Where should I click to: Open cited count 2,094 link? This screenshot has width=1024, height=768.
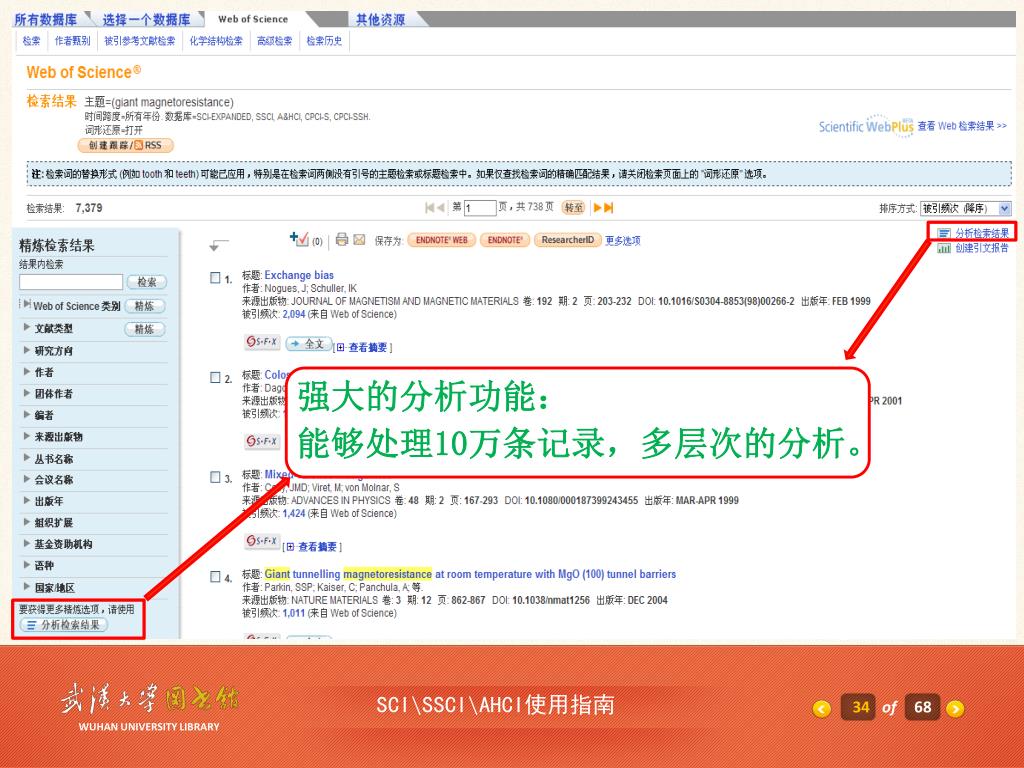pos(294,314)
